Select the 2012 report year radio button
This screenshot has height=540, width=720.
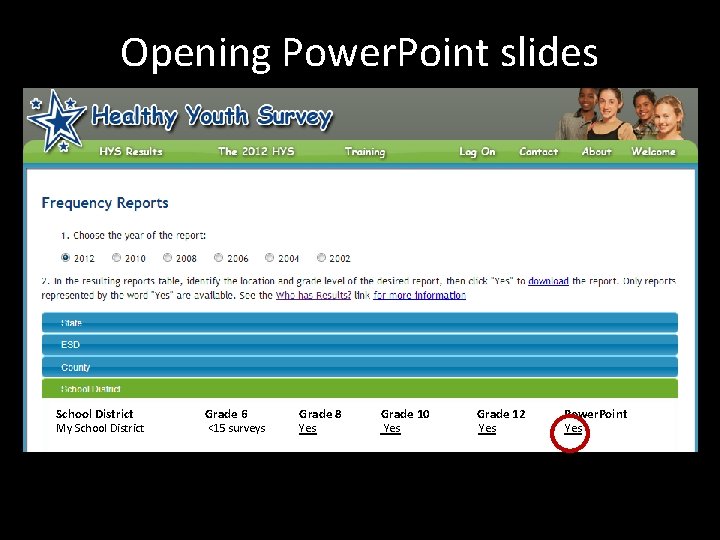(x=66, y=258)
